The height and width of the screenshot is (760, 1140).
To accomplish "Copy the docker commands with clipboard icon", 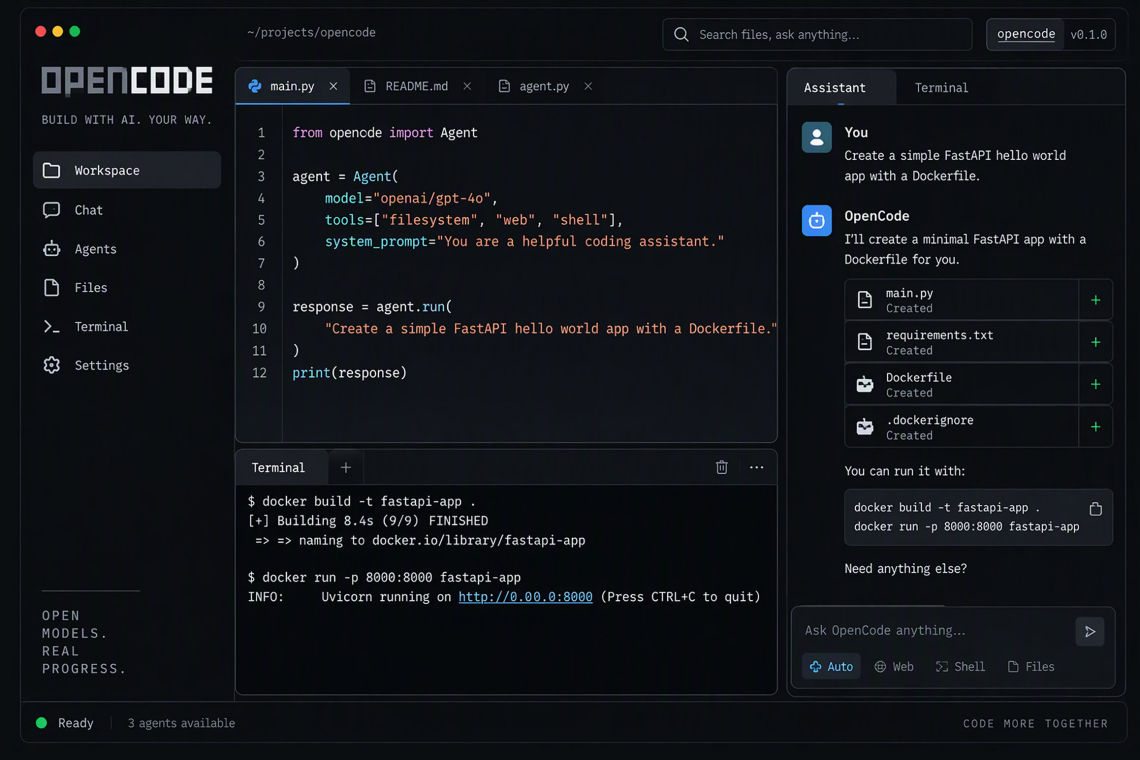I will tap(1095, 508).
